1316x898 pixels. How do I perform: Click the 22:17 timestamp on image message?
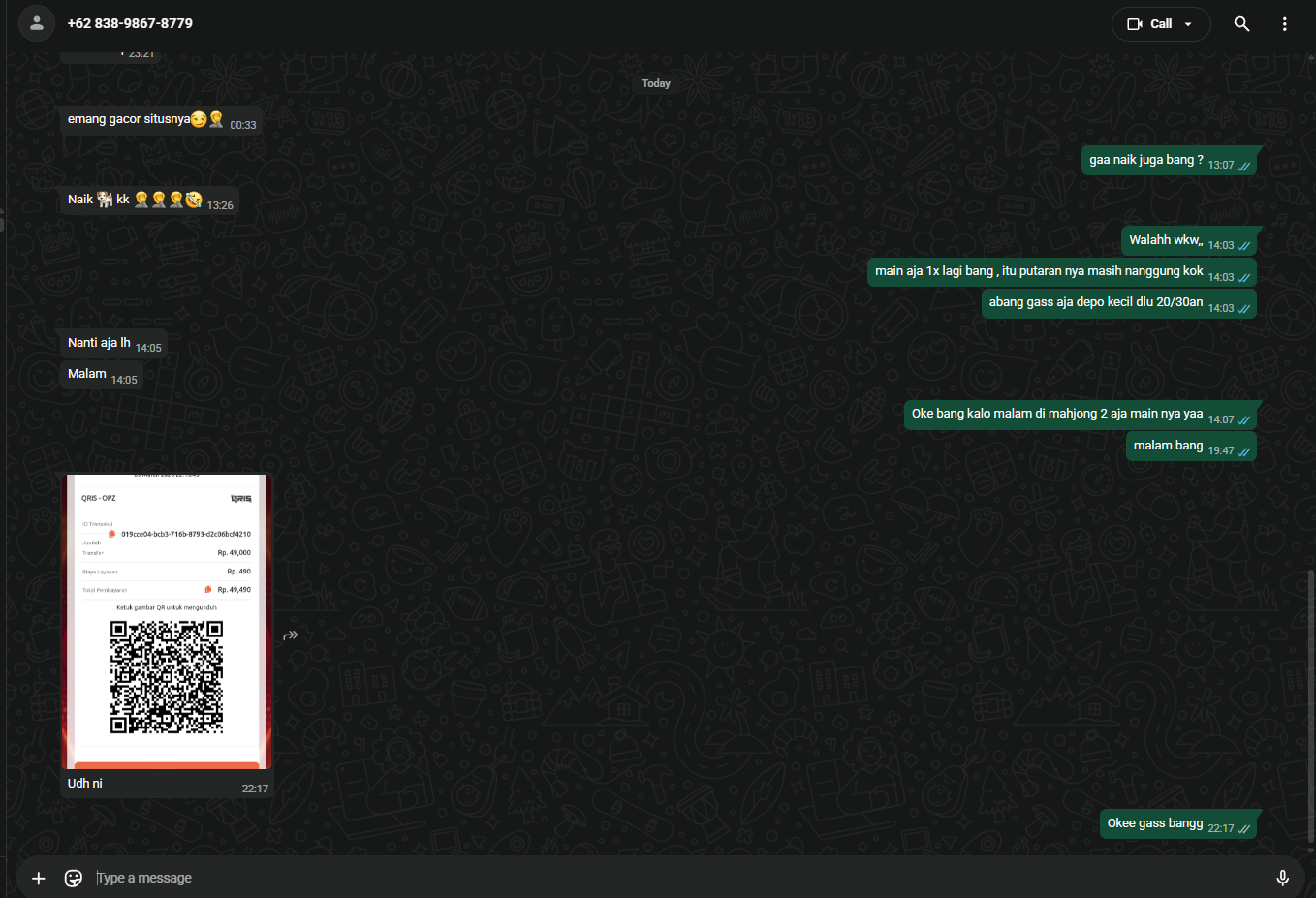tap(255, 789)
